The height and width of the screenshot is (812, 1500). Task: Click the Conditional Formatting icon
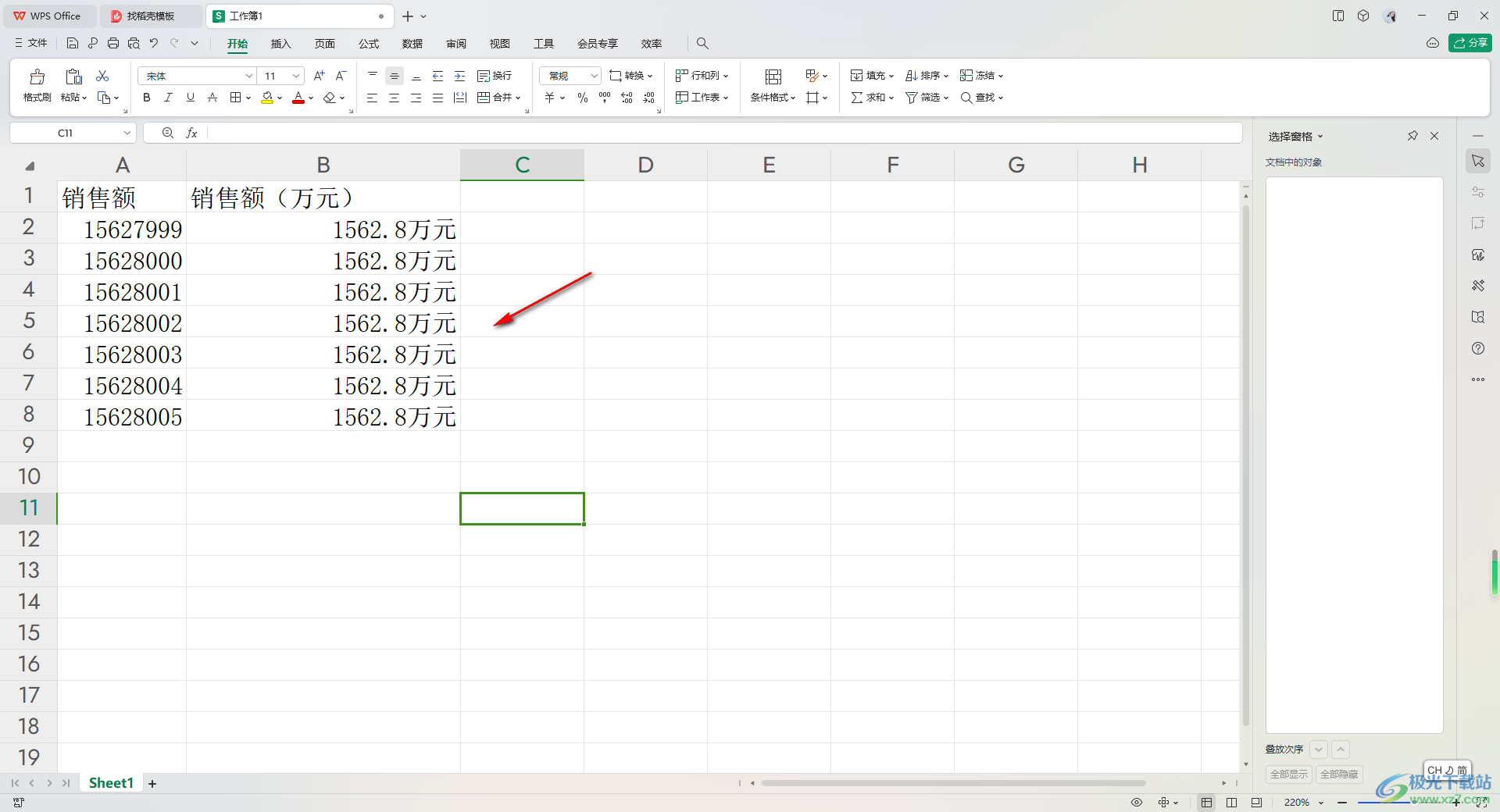pyautogui.click(x=773, y=77)
